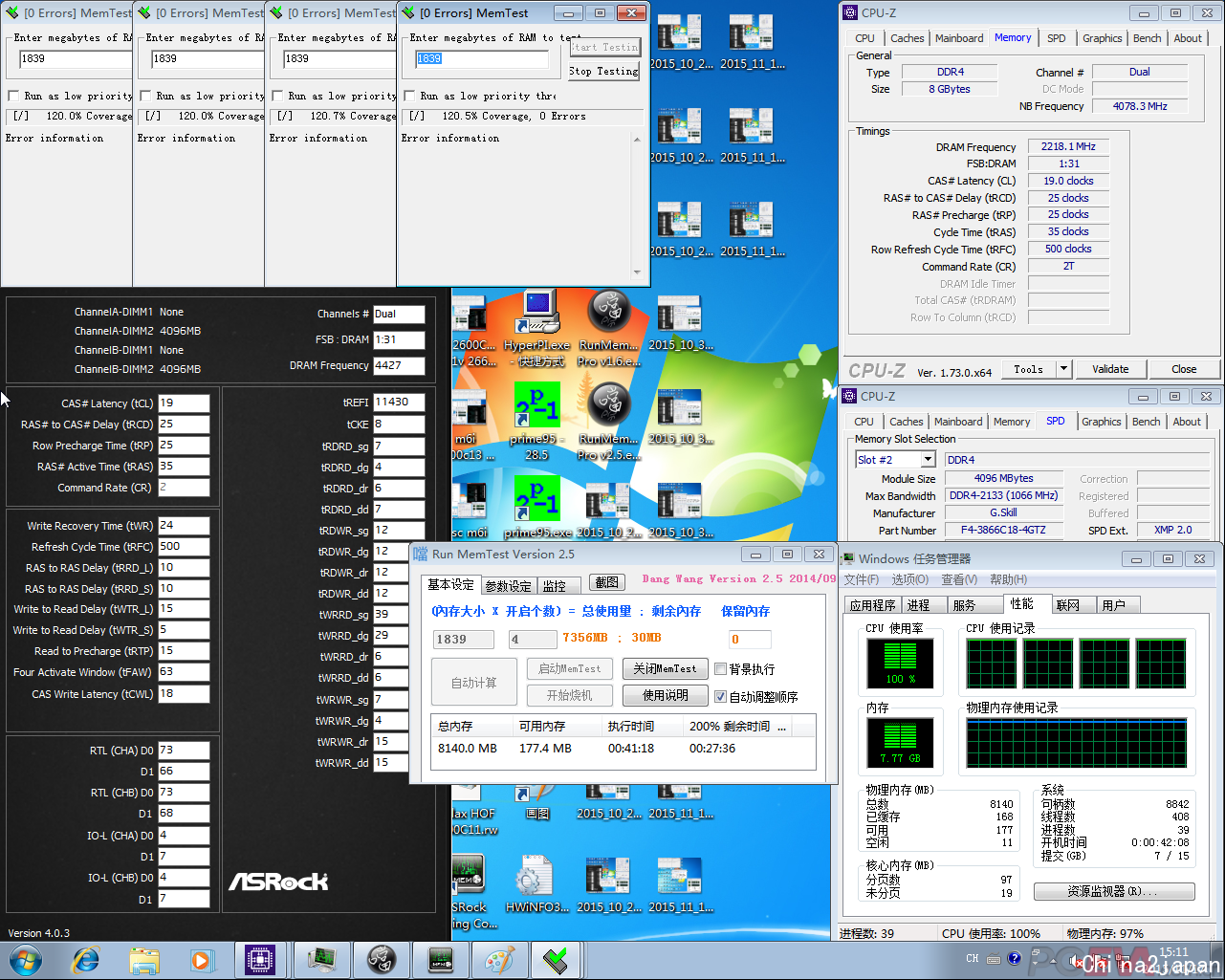
Task: Switch to CPU-Z via purple taskbar icon
Action: tap(261, 960)
